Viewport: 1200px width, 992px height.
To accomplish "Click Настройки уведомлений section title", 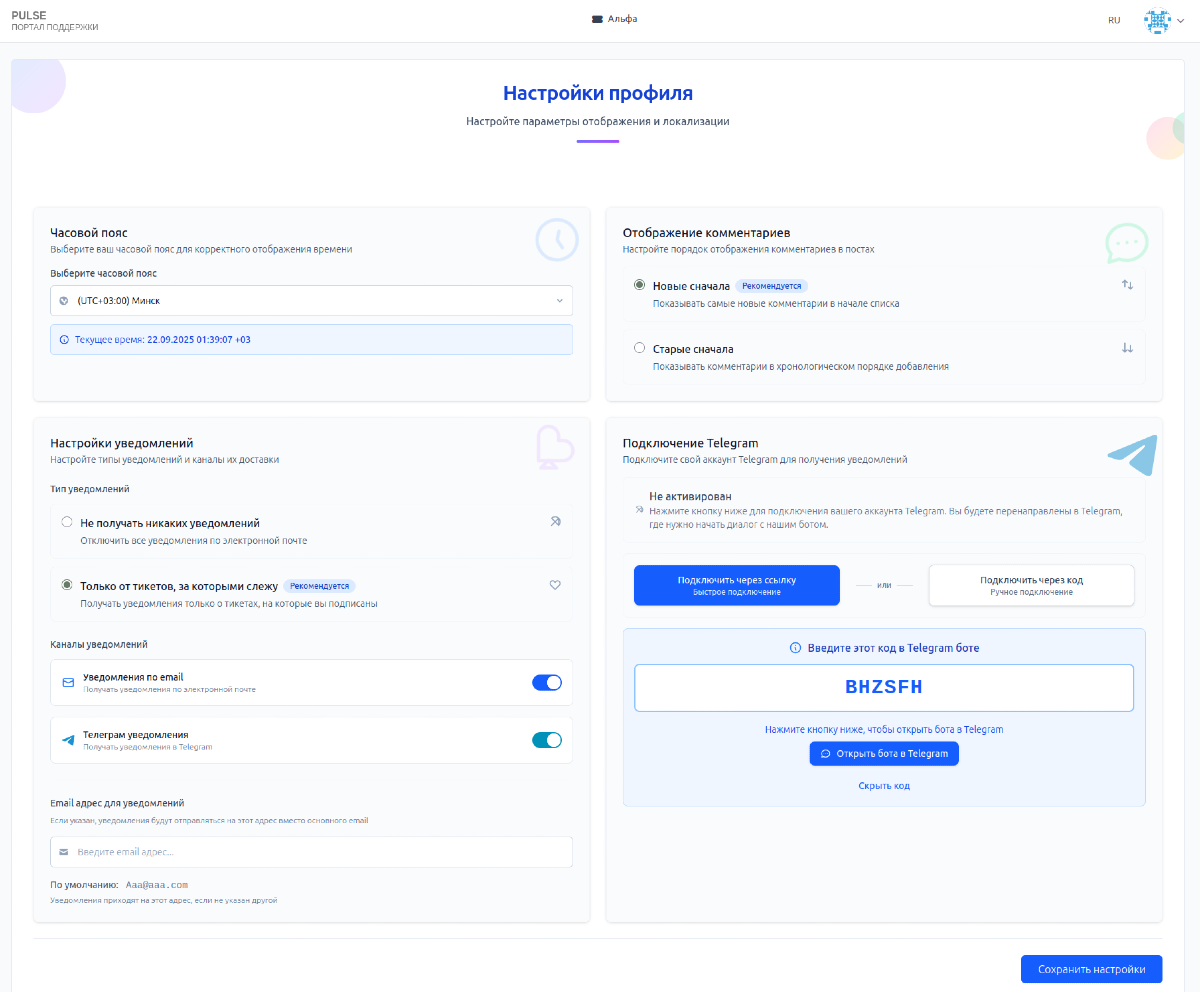I will (x=122, y=443).
